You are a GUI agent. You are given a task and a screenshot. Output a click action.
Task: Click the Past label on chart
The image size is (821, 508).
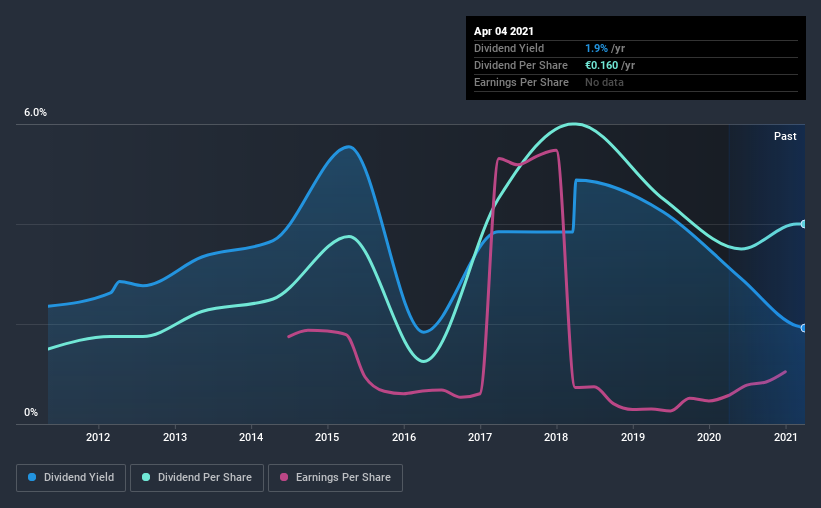click(785, 136)
